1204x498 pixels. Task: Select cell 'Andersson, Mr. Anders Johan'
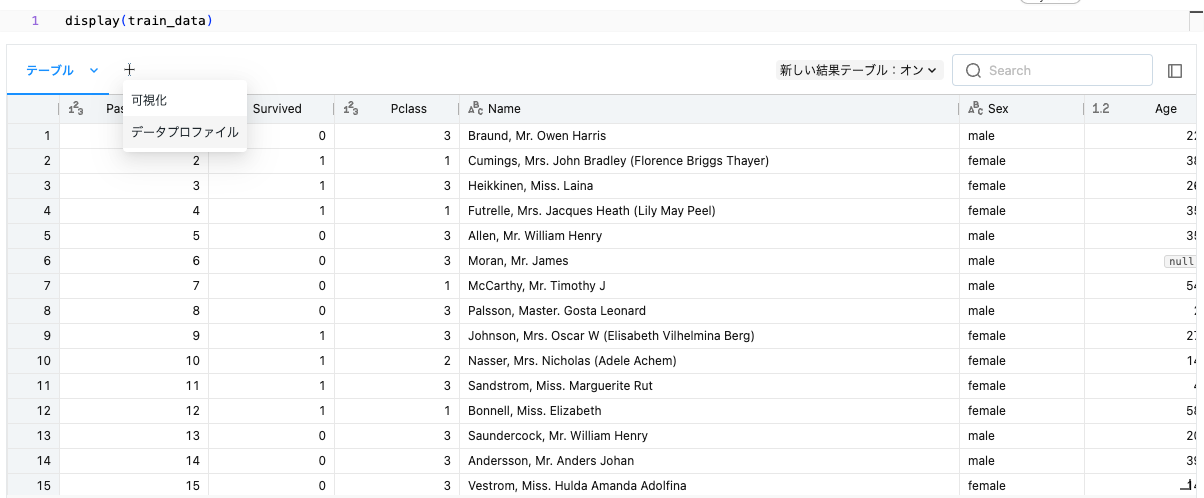[x=709, y=461]
